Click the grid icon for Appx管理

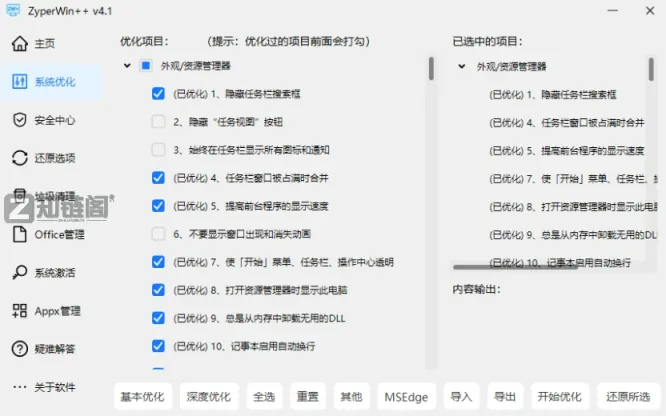(x=20, y=311)
